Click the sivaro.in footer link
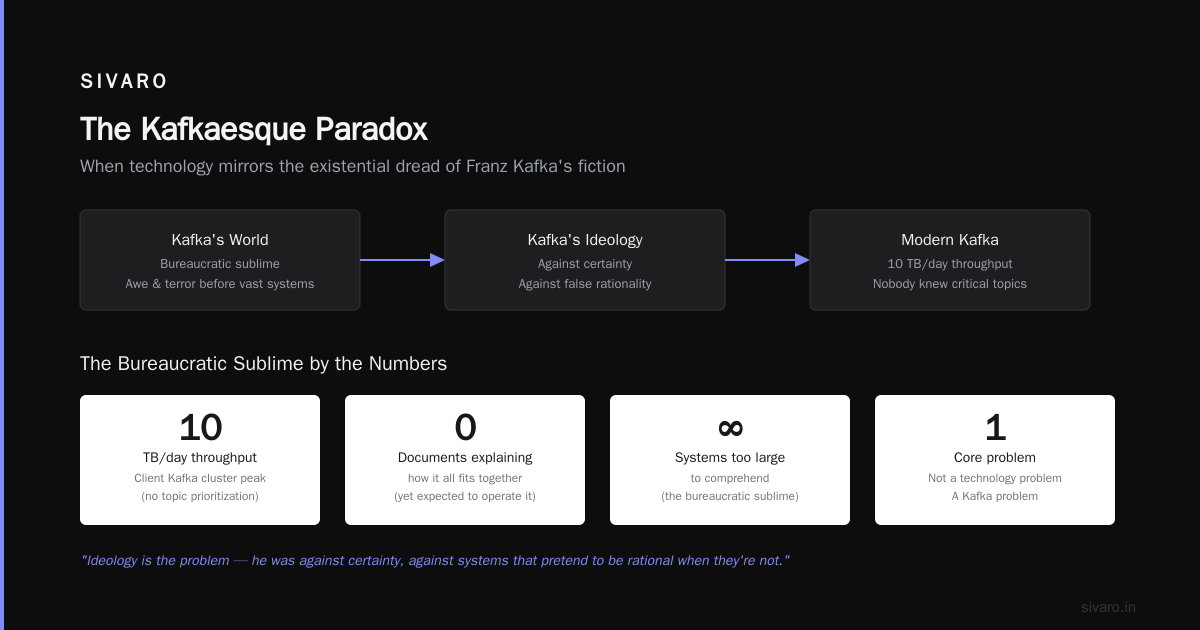Image resolution: width=1200 pixels, height=630 pixels. (x=1108, y=607)
